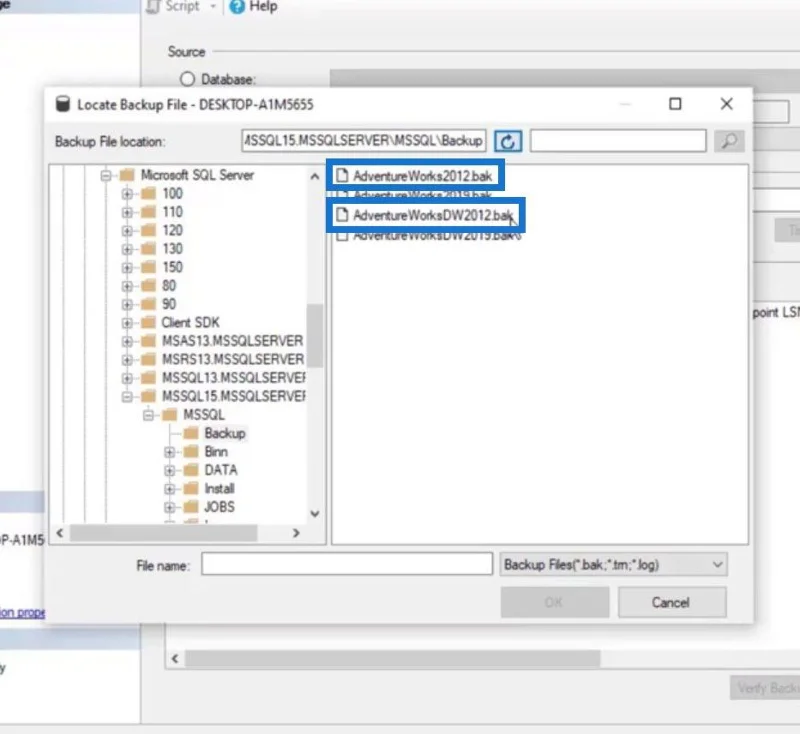Expand the MSSQL13.MSSQLSERVER folder node
This screenshot has height=734, width=800.
[x=127, y=378]
